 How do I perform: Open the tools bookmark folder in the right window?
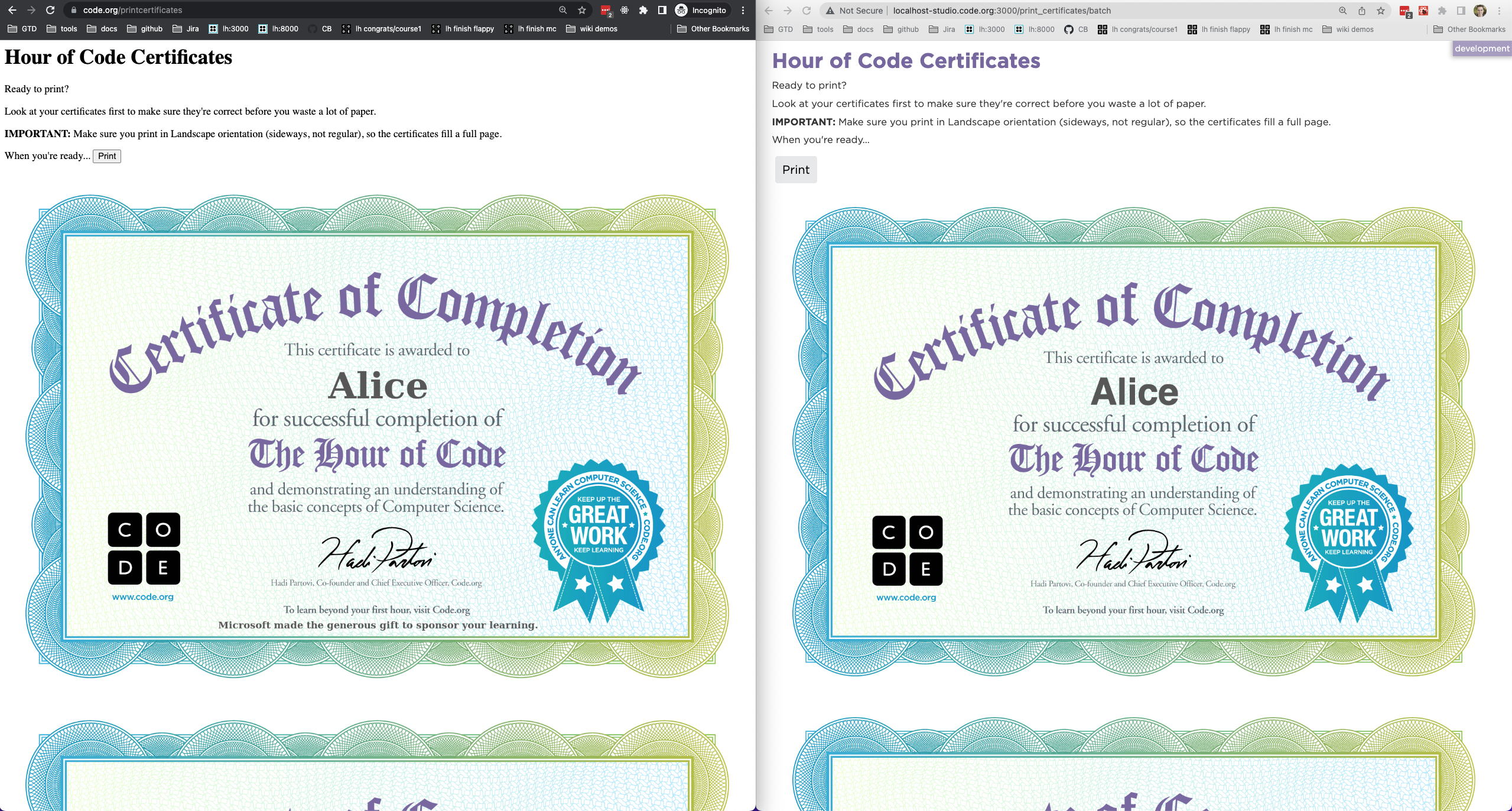pyautogui.click(x=818, y=29)
